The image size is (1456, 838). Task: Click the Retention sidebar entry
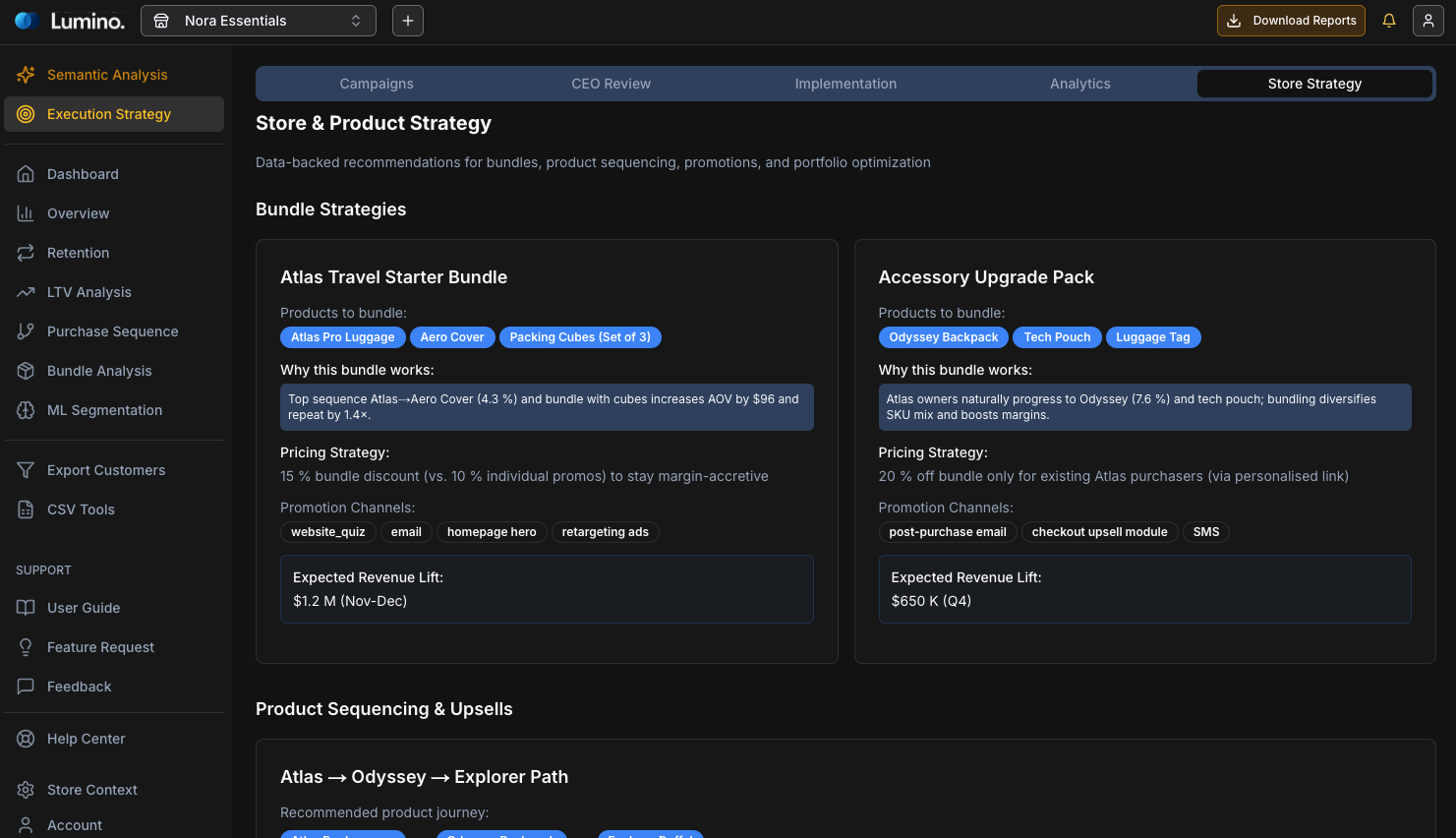pos(78,253)
